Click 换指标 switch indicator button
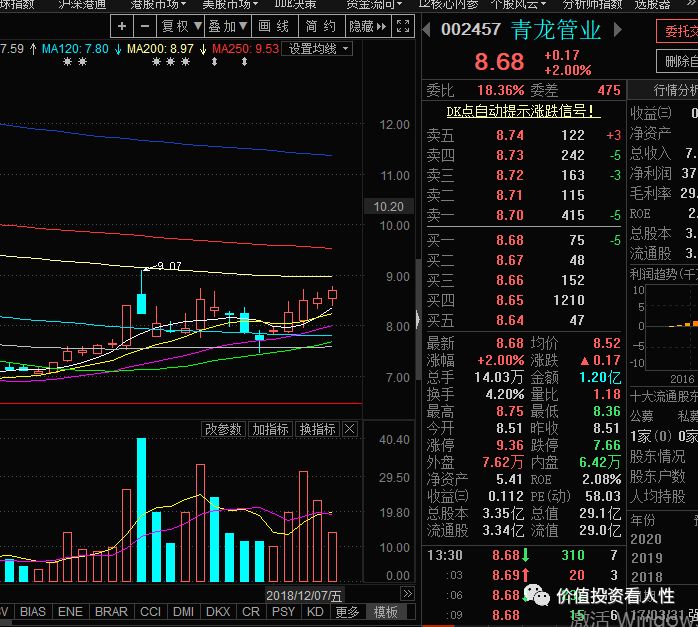 coord(317,429)
